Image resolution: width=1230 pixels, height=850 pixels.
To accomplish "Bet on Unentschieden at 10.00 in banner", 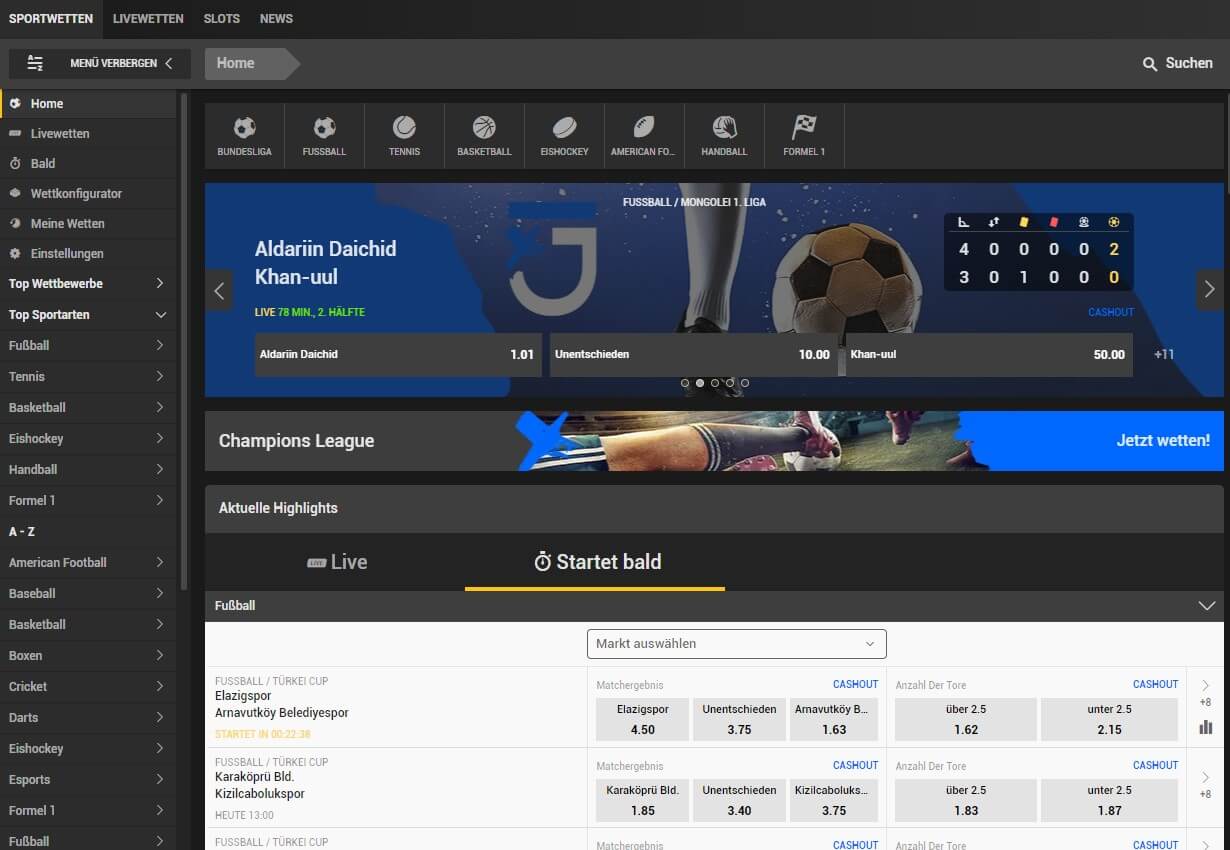I will pyautogui.click(x=693, y=355).
